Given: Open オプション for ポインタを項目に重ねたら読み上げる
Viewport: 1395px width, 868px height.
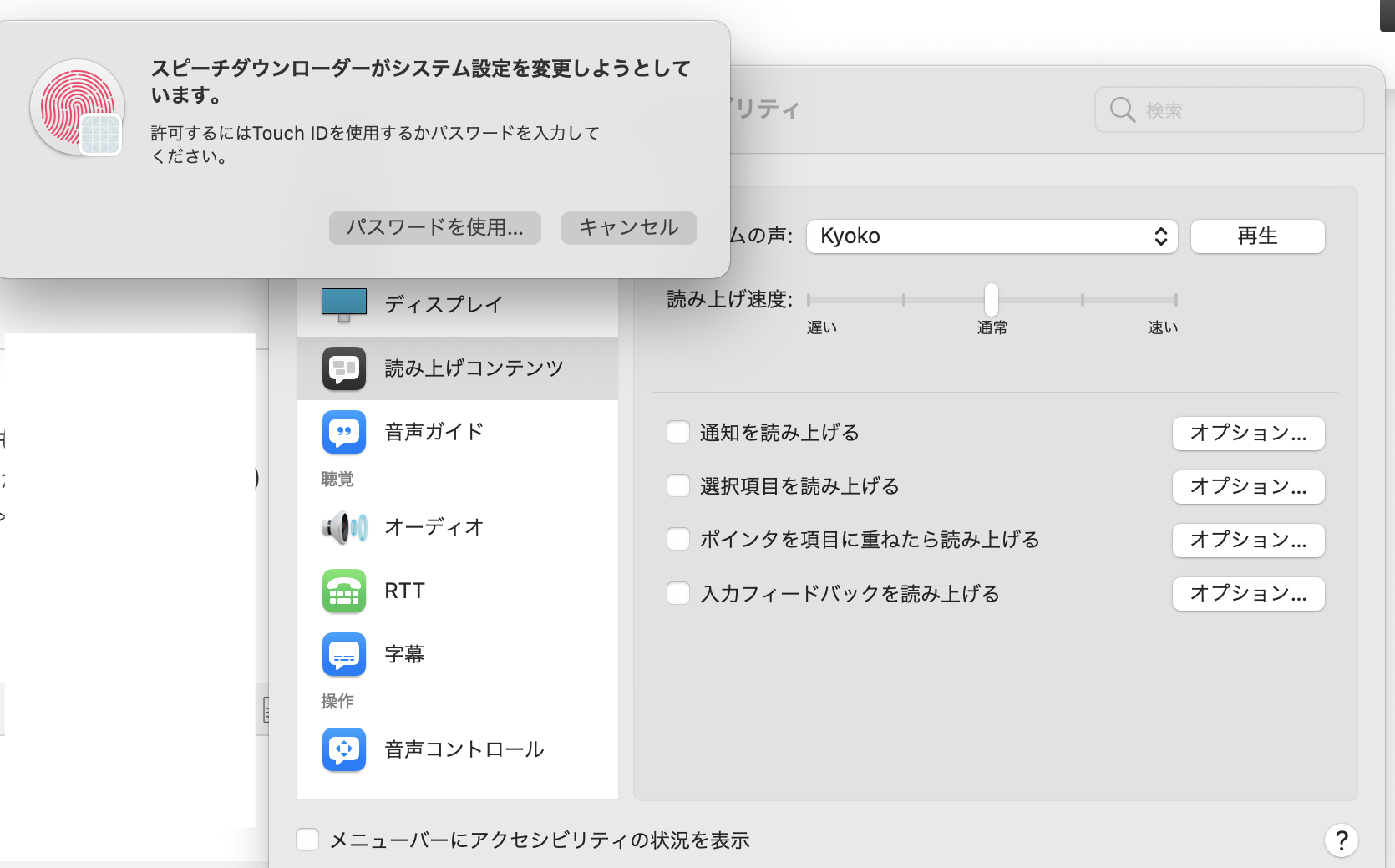Looking at the screenshot, I should click(1248, 541).
